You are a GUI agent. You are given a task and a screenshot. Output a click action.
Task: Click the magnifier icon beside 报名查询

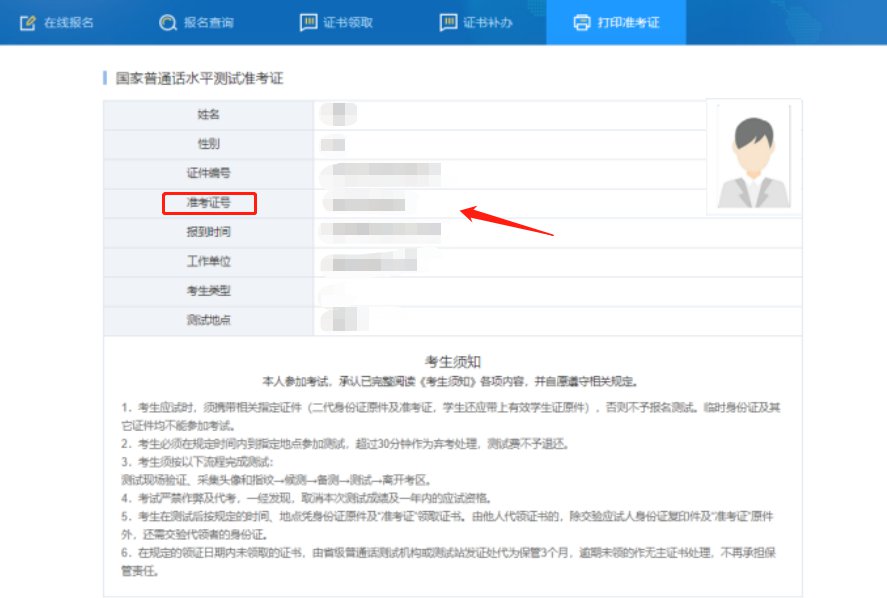(x=167, y=22)
